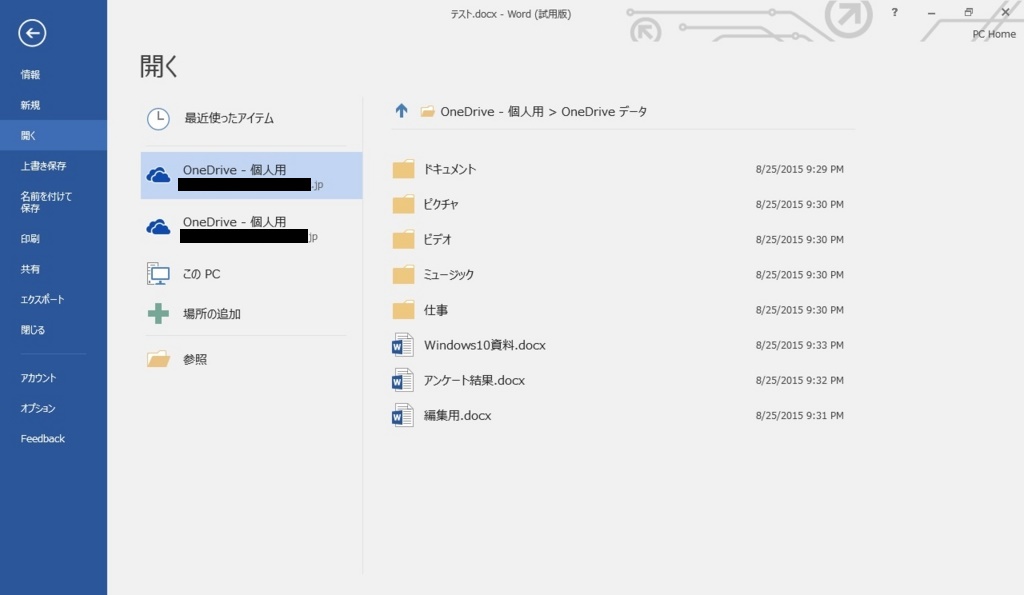Open the ビデオ folder name
This screenshot has height=595, width=1024.
coord(438,240)
